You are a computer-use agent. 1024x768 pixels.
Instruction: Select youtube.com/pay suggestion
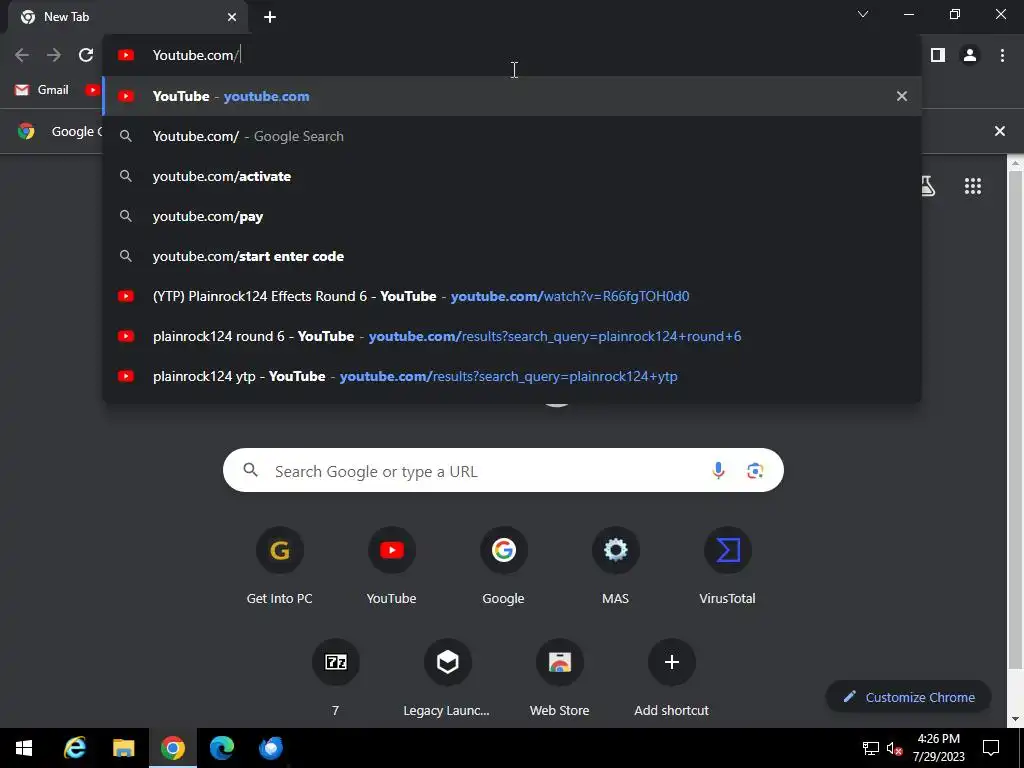[x=512, y=216]
